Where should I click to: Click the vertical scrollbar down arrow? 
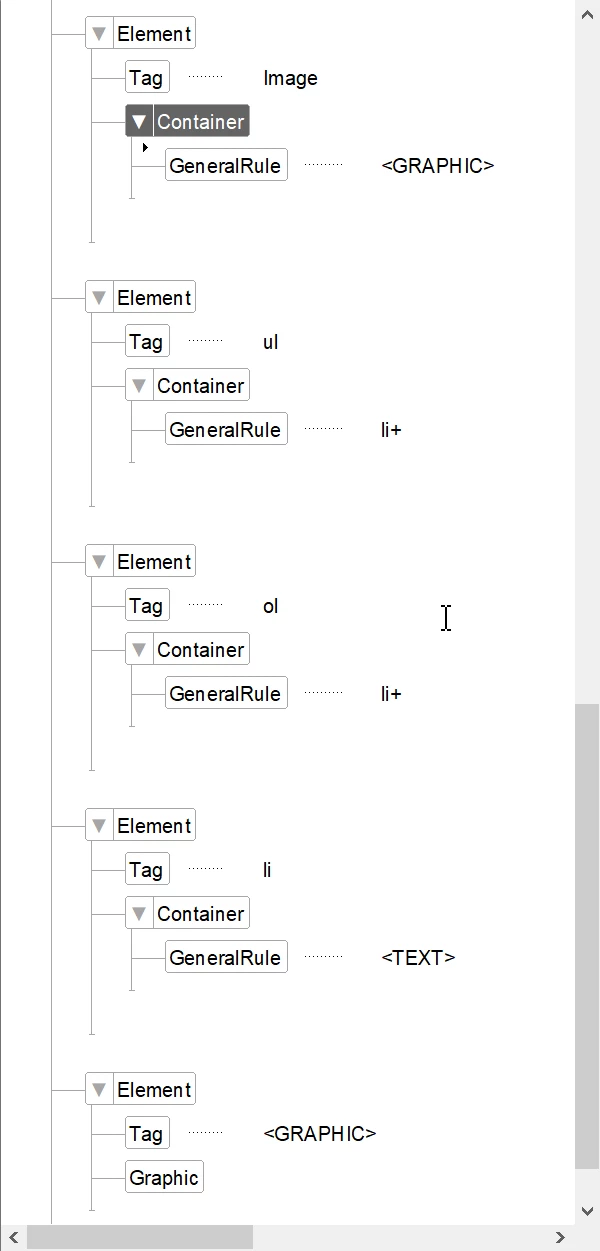[587, 1212]
